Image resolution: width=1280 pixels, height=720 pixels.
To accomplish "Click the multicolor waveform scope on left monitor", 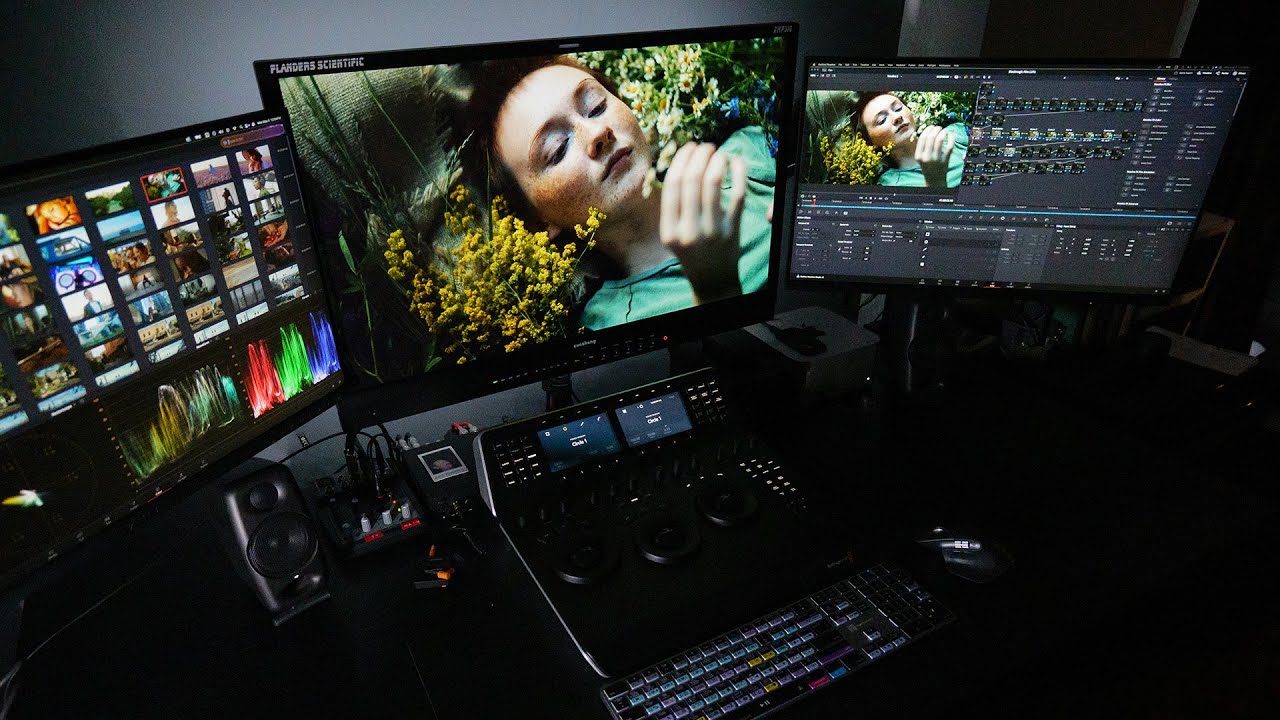I will click(x=181, y=420).
